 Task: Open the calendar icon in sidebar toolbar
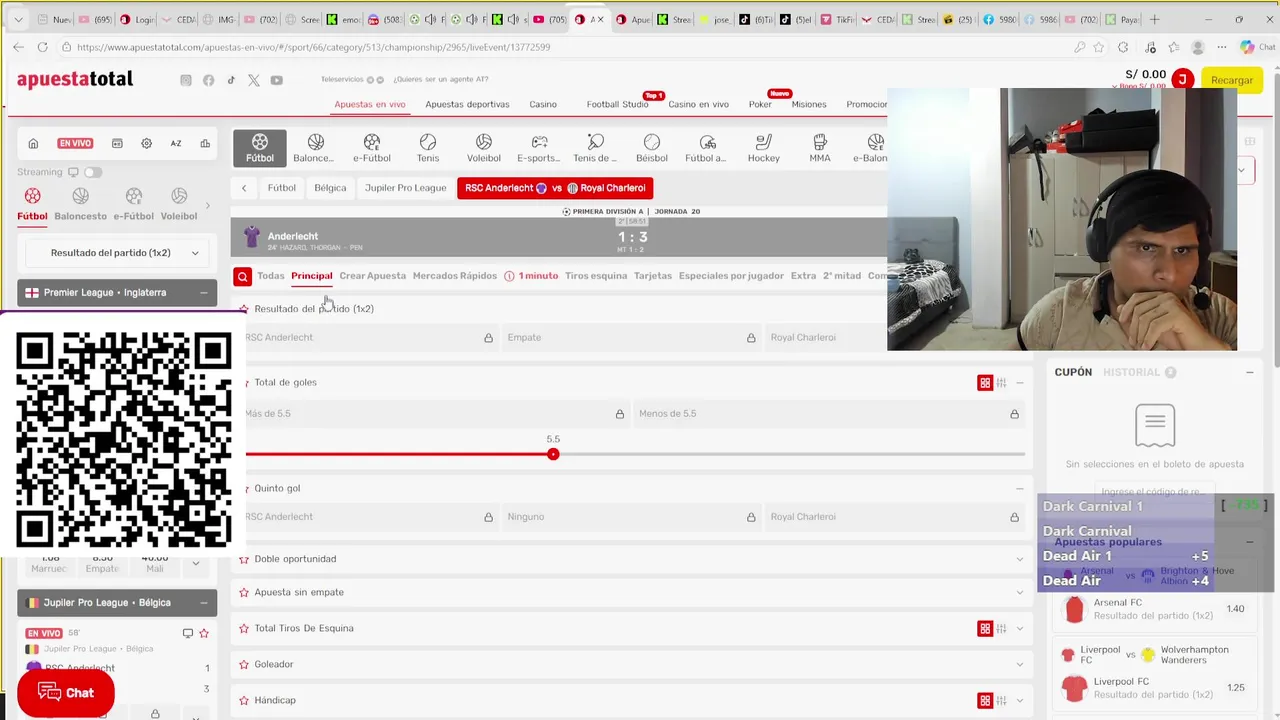117,143
